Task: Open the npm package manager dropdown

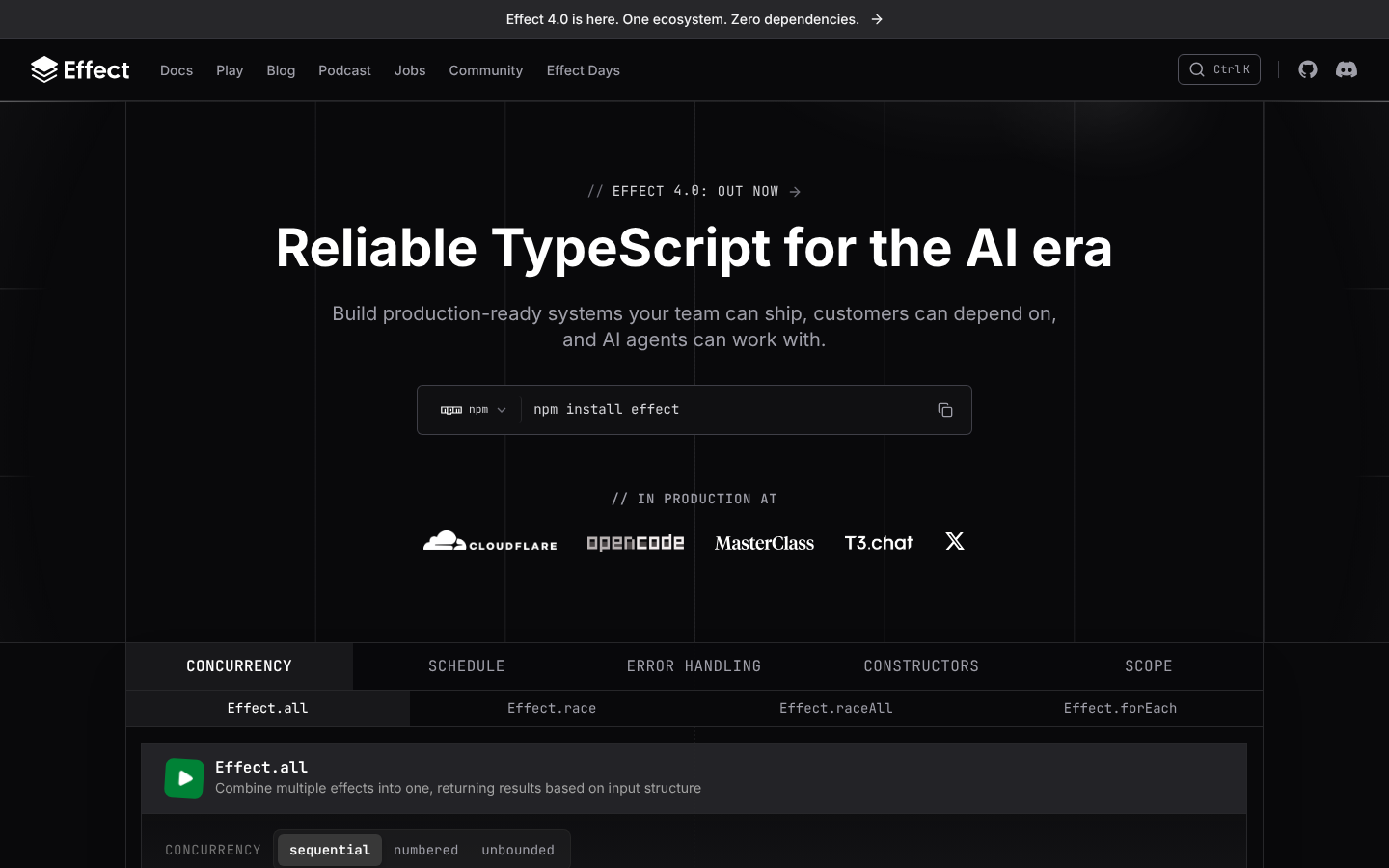Action: 474,410
